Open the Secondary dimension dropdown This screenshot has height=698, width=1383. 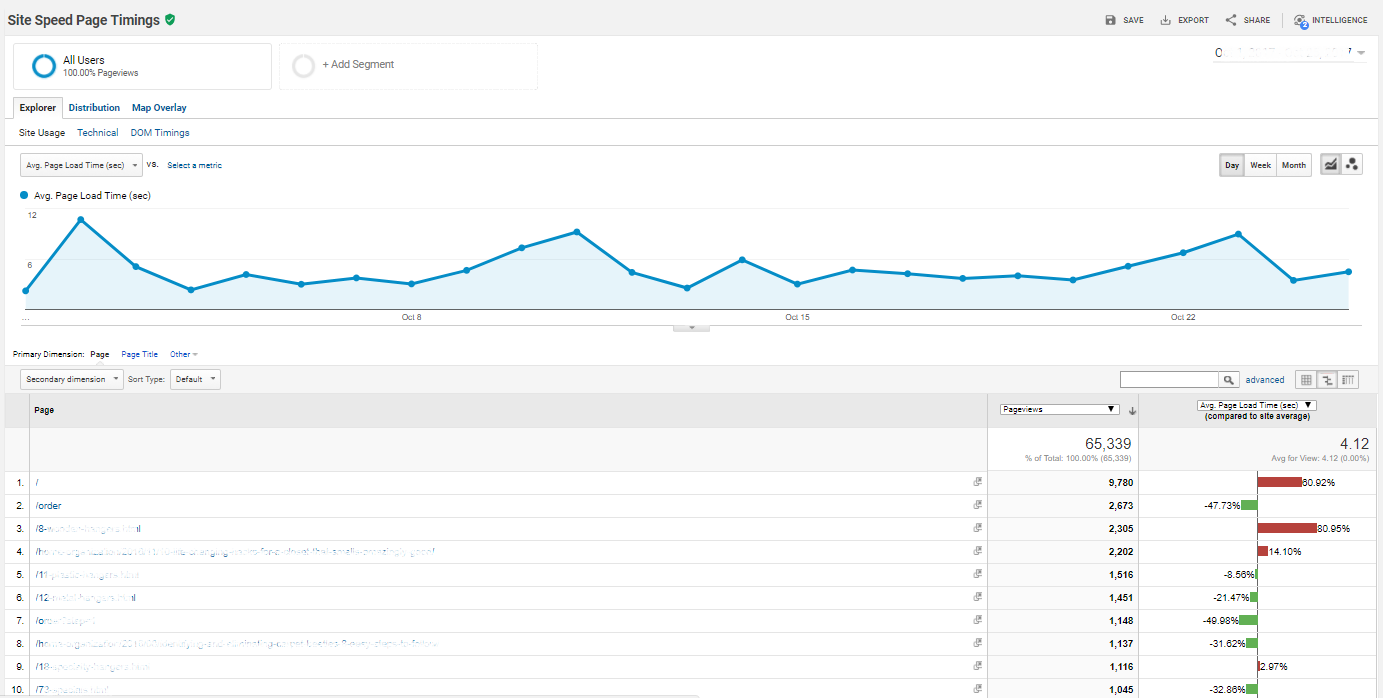pos(70,379)
